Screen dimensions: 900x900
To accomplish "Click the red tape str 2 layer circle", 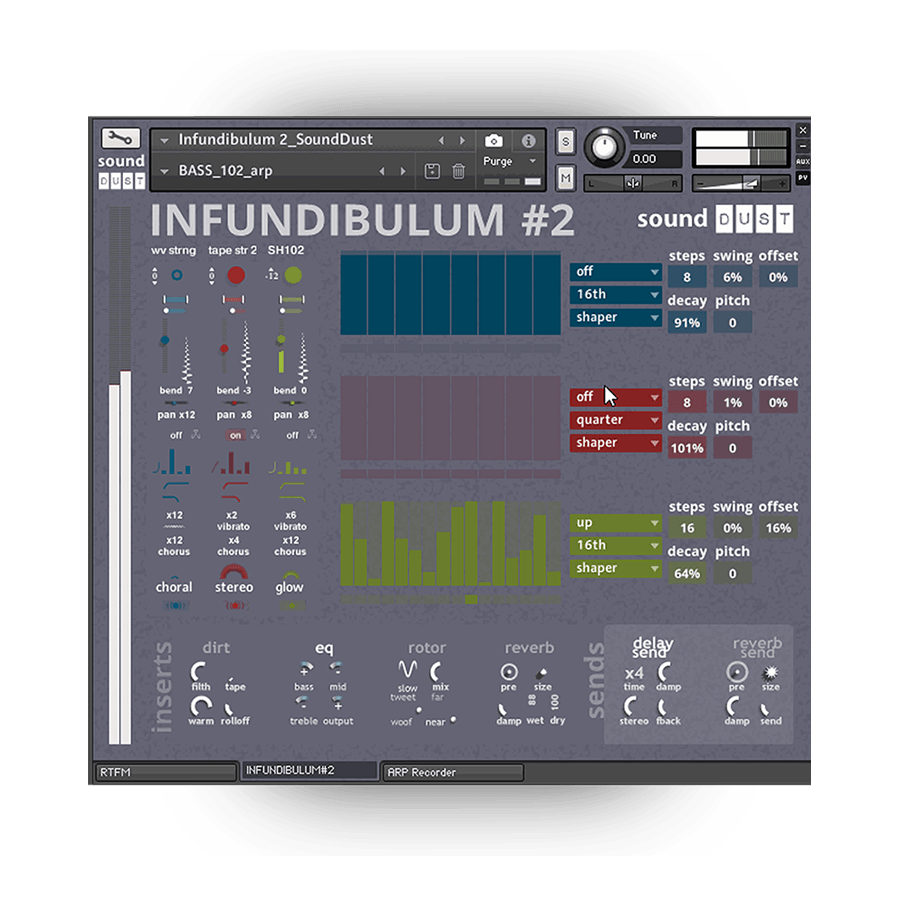I will pos(235,275).
